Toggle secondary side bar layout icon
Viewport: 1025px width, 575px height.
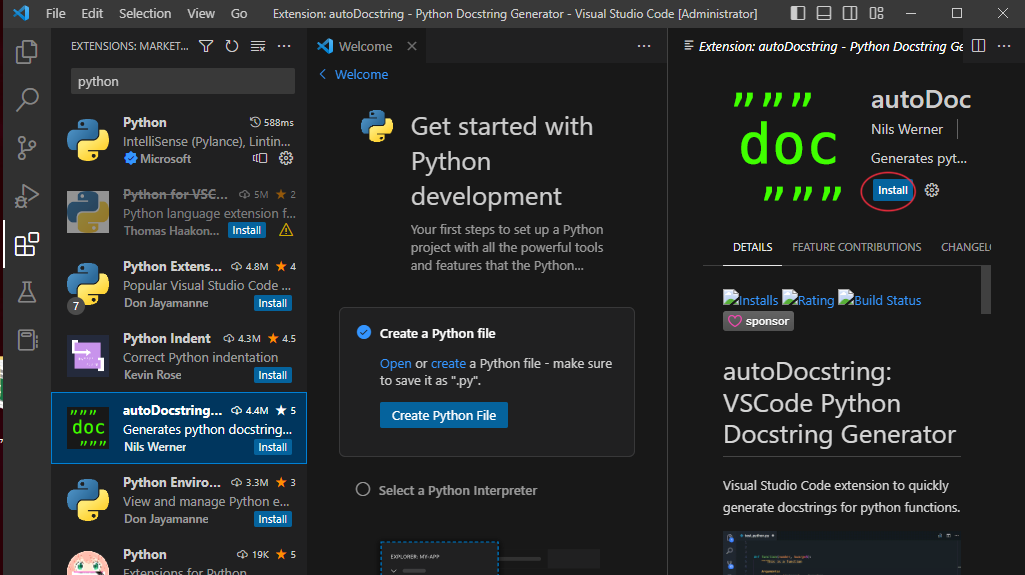pyautogui.click(x=850, y=13)
